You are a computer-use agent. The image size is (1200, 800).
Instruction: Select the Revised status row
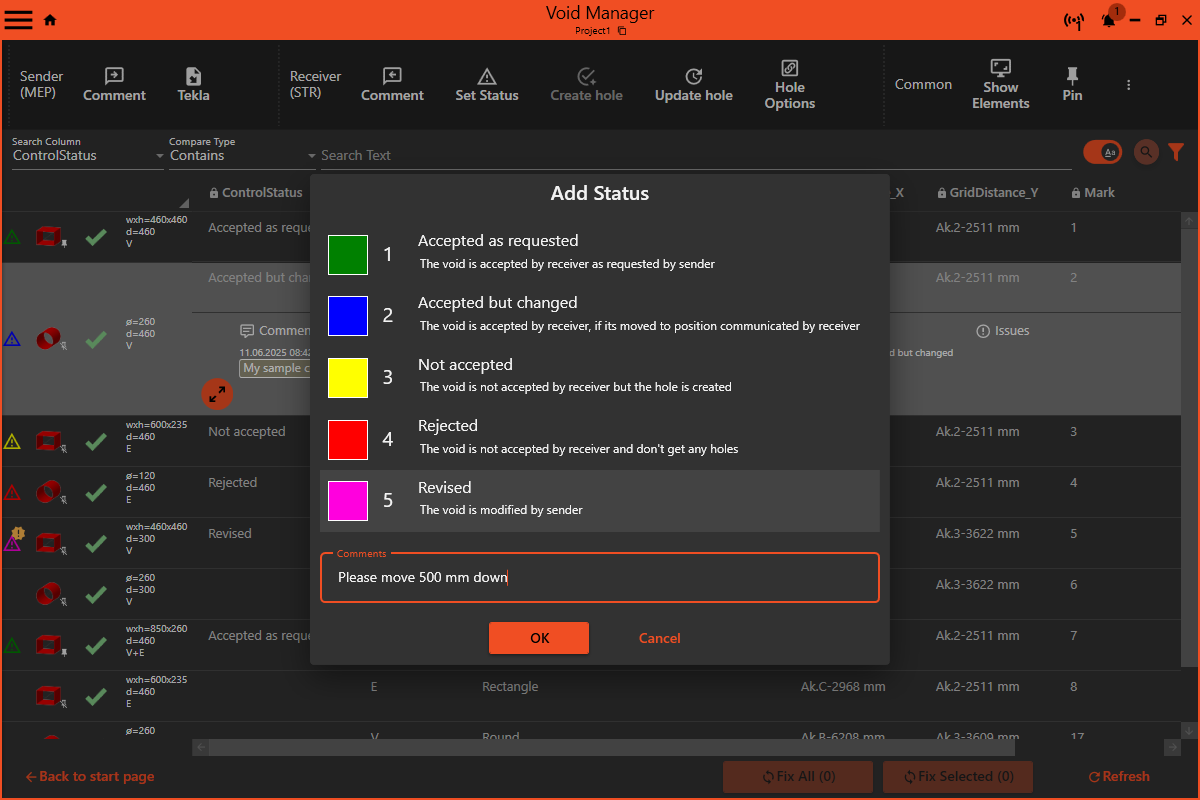600,500
